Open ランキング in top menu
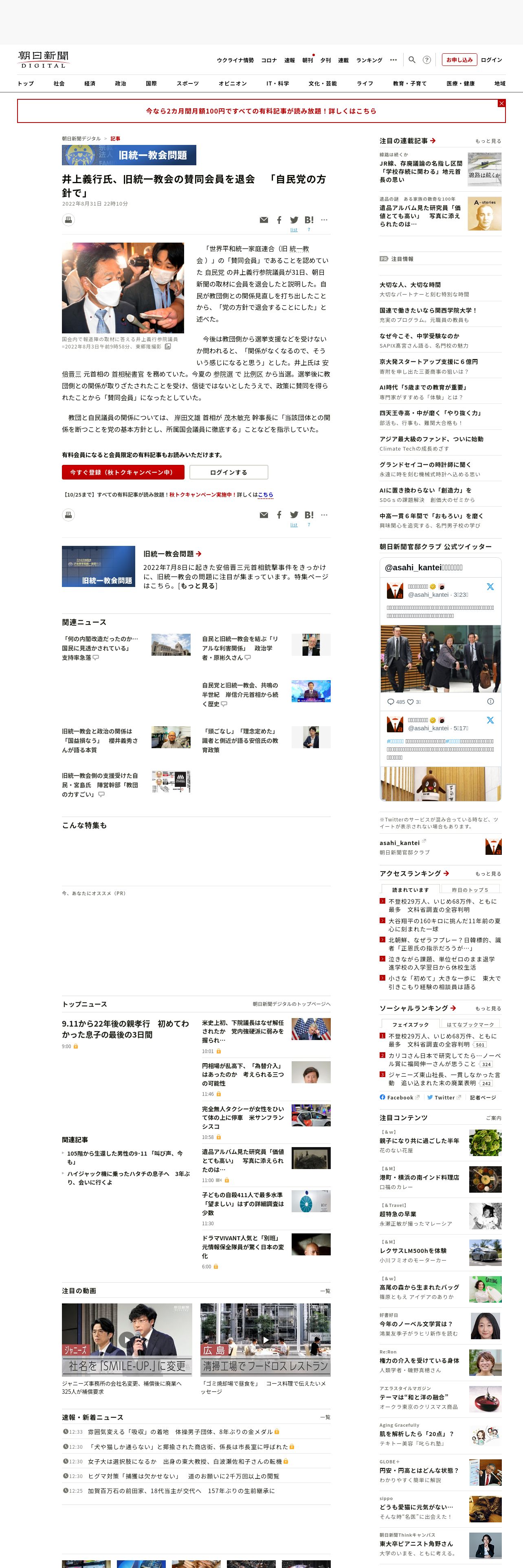The width and height of the screenshot is (523, 1568). click(x=369, y=60)
